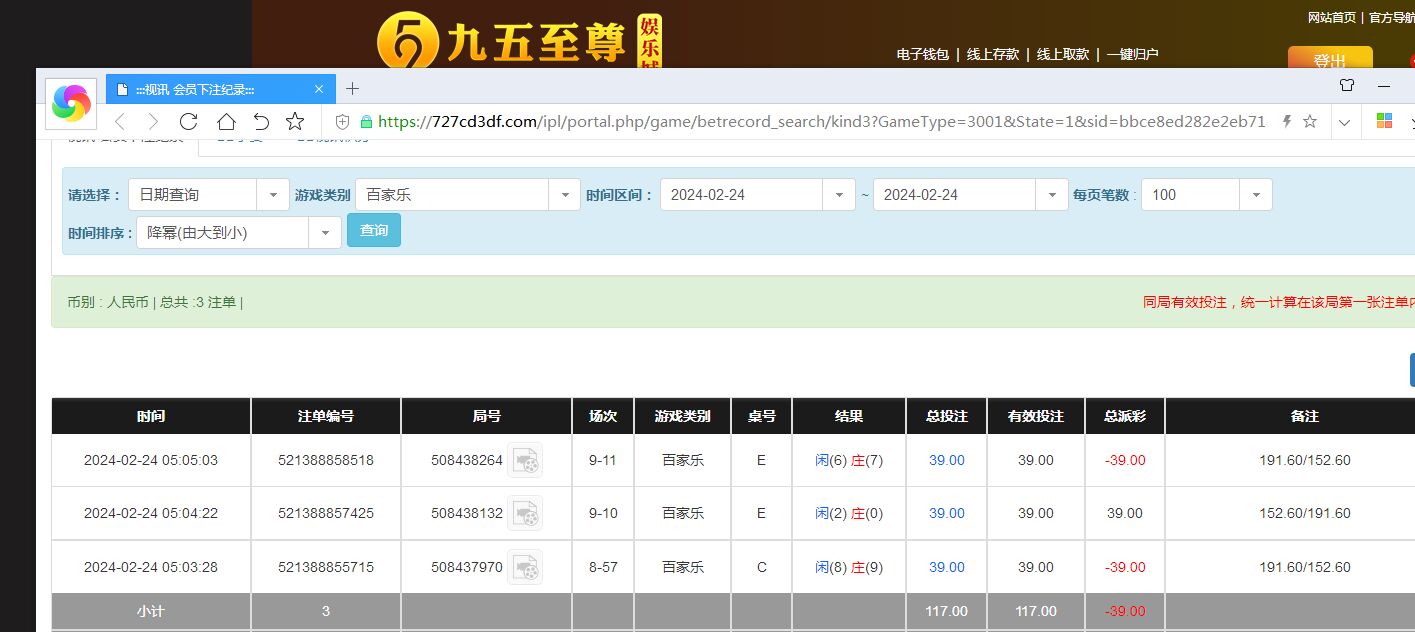Viewport: 1415px width, 632px height.
Task: Open the 游戏类别 百家乐 dropdown
Action: coord(565,195)
